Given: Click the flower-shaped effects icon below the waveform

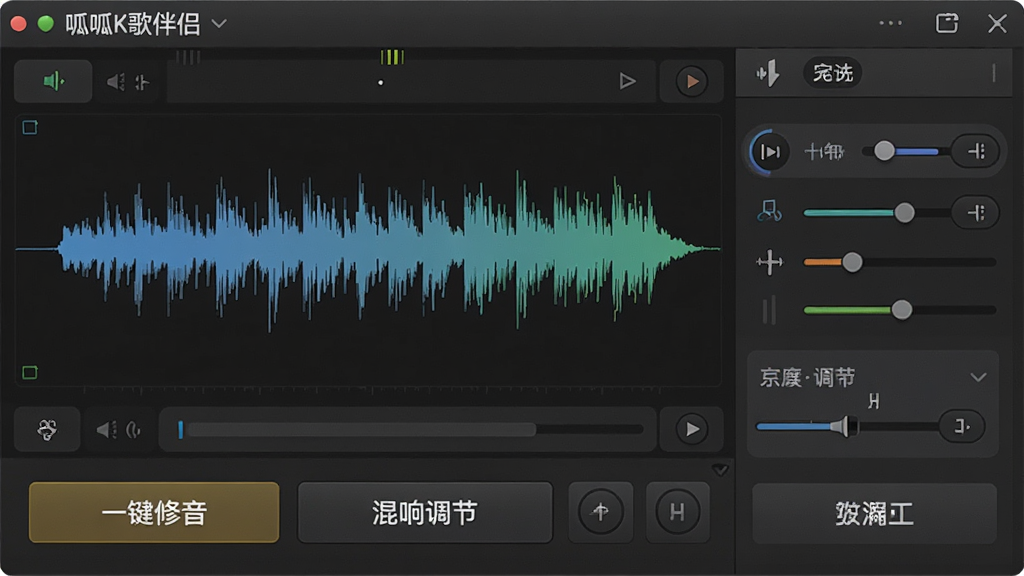Looking at the screenshot, I should (47, 429).
